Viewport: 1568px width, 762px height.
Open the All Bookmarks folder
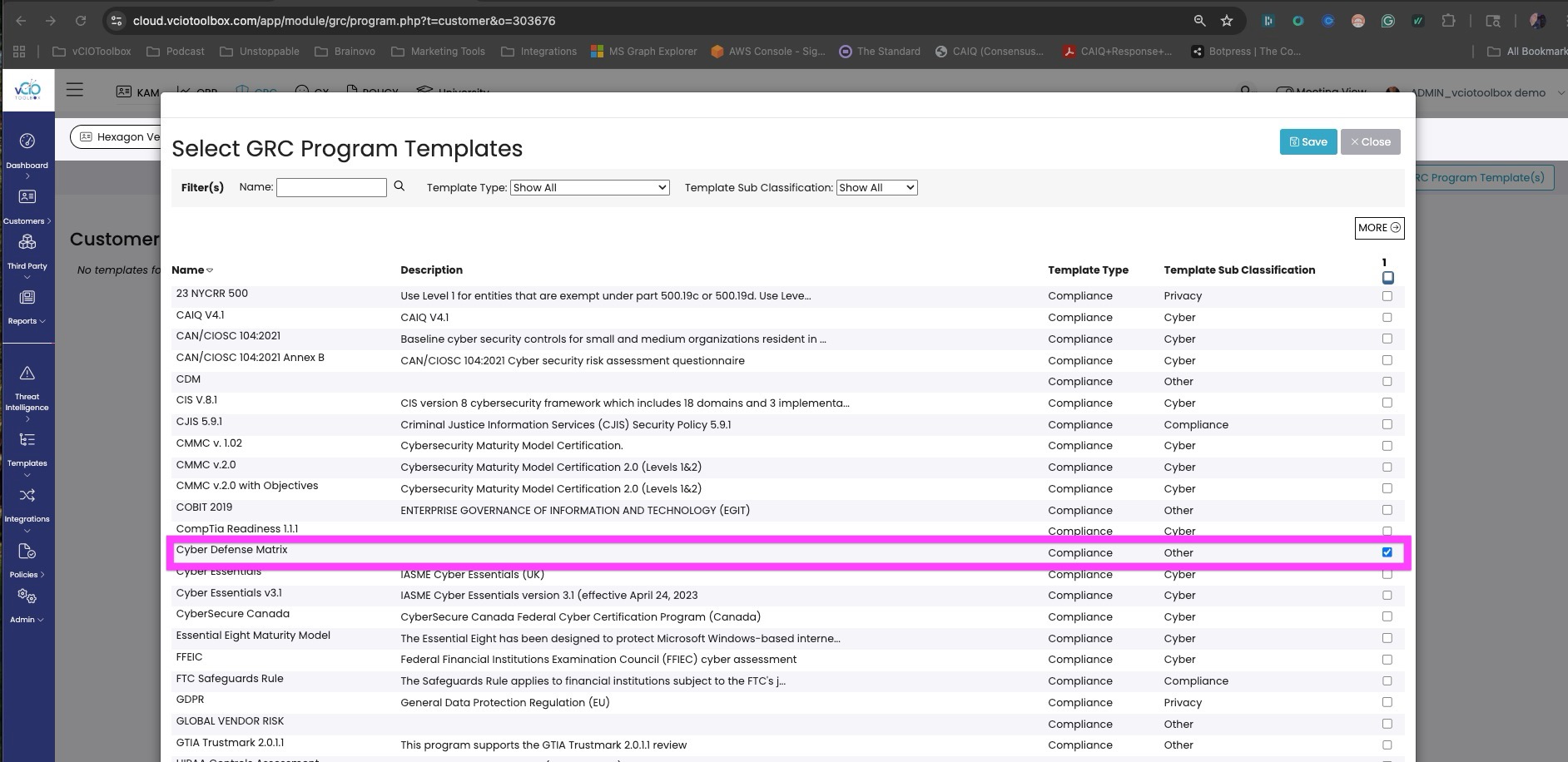pyautogui.click(x=1526, y=52)
